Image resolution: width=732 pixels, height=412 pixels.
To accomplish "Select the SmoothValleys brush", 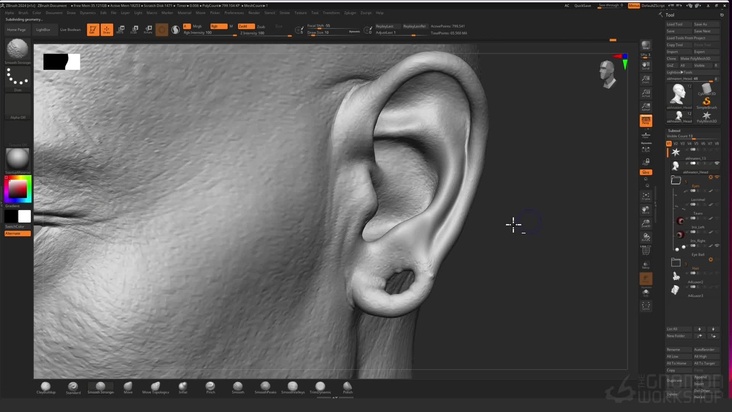I will click(x=293, y=387).
